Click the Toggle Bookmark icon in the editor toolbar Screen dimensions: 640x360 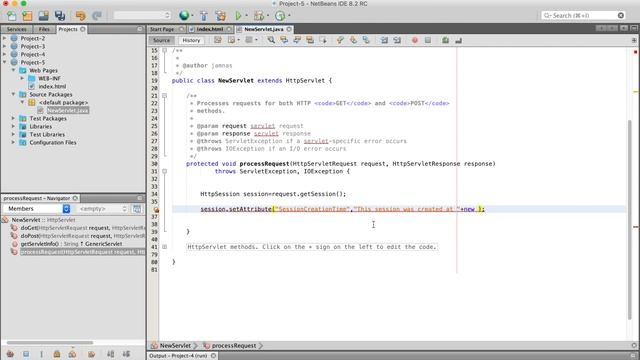[x=366, y=40]
